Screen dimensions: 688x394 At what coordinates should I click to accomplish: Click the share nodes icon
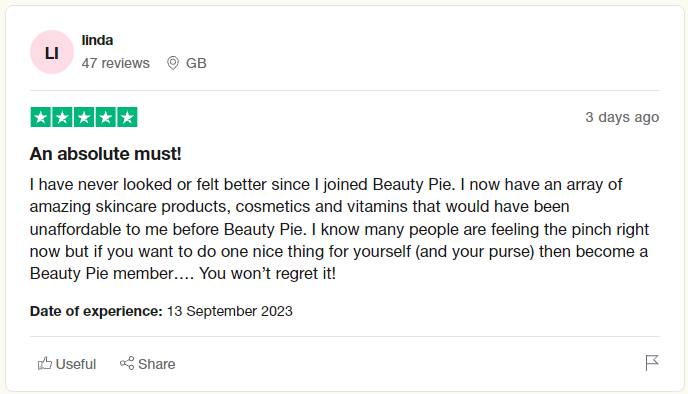pos(127,363)
